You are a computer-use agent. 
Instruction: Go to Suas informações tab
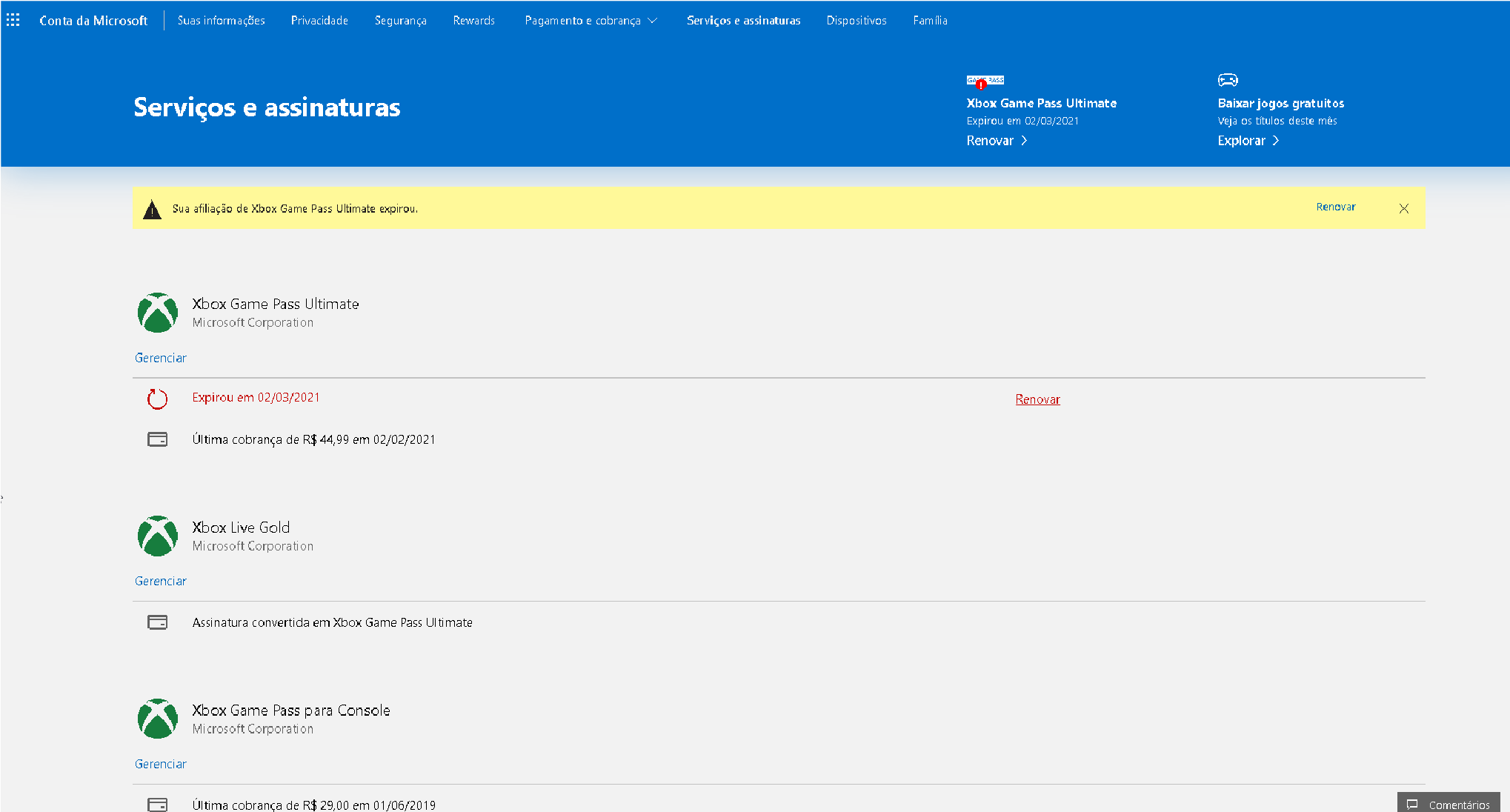tap(221, 21)
